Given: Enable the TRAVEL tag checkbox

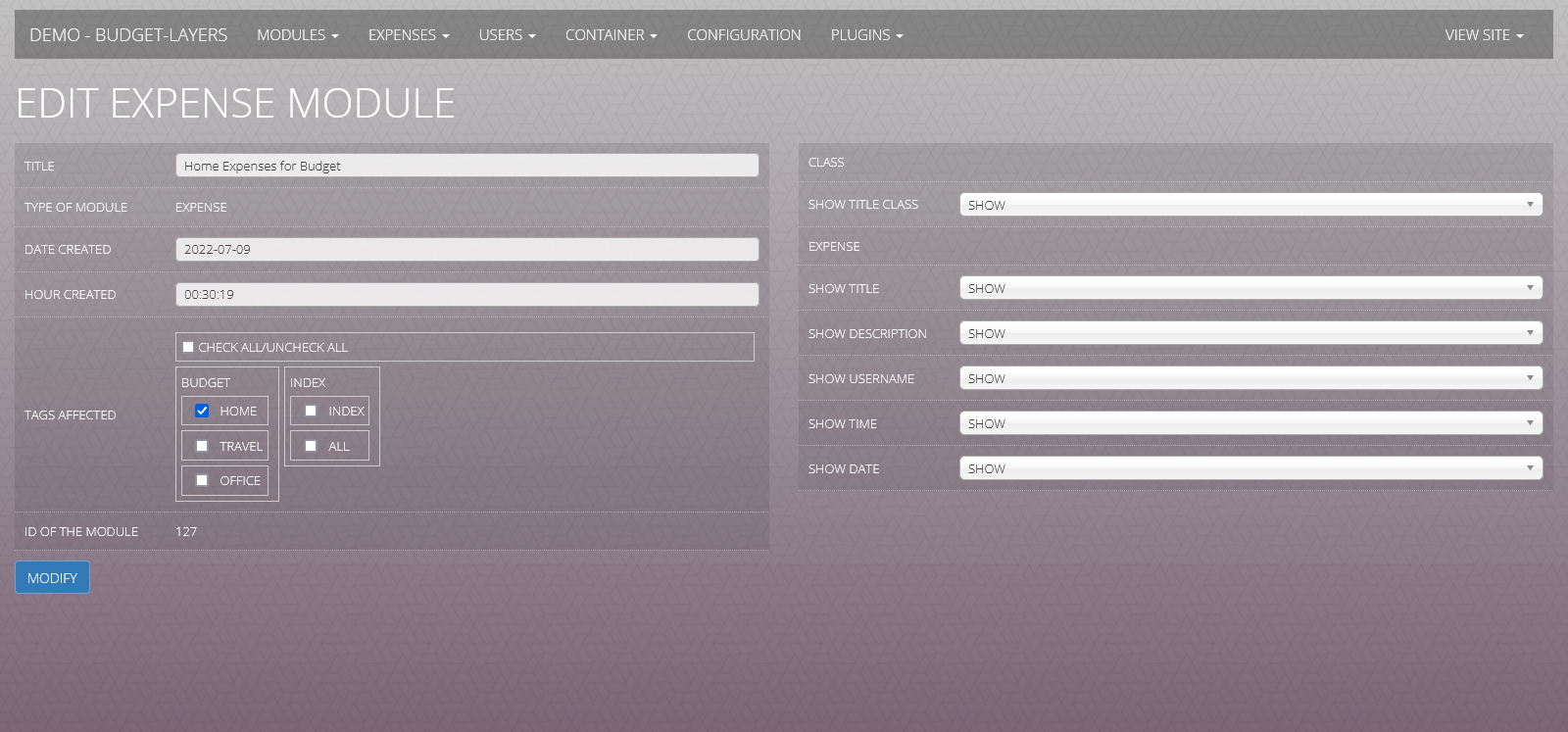Looking at the screenshot, I should click(x=202, y=446).
